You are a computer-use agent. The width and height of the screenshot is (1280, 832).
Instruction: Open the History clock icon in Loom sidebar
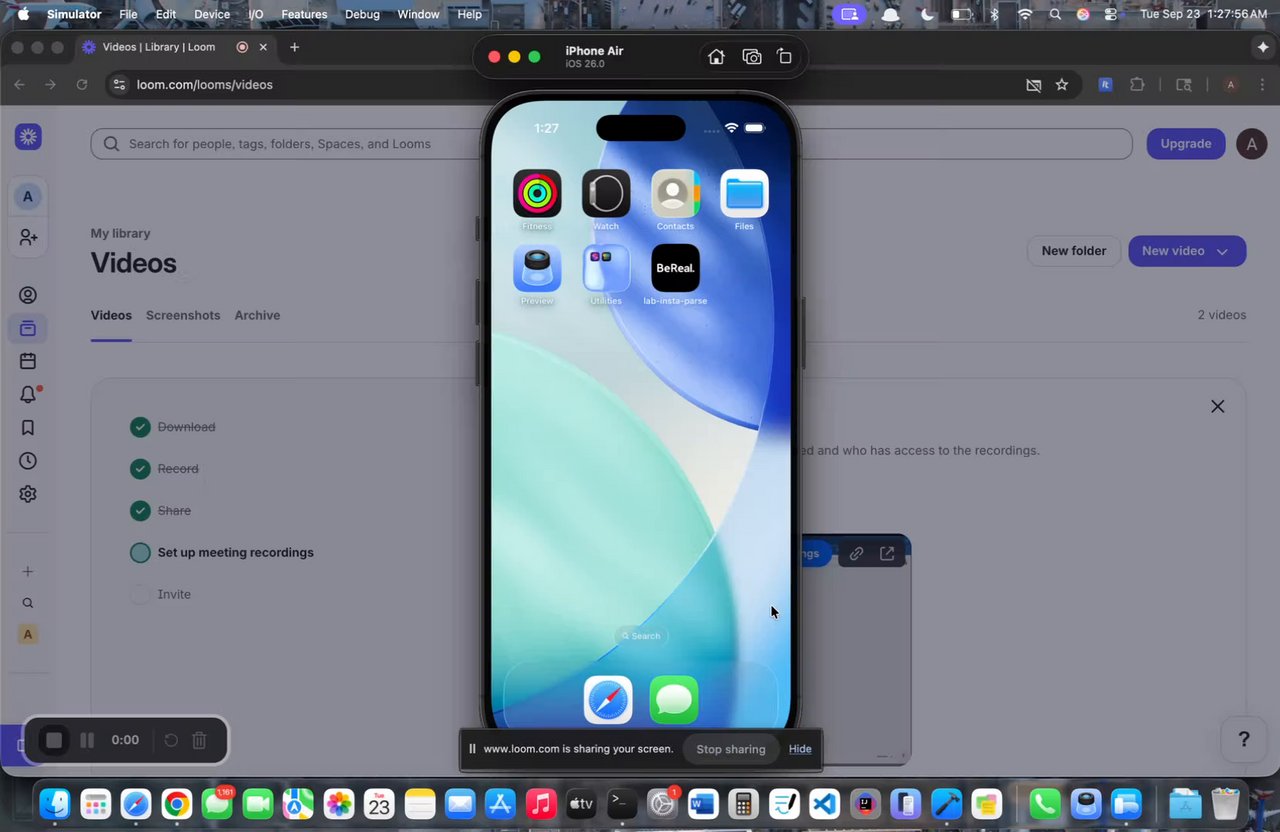28,461
